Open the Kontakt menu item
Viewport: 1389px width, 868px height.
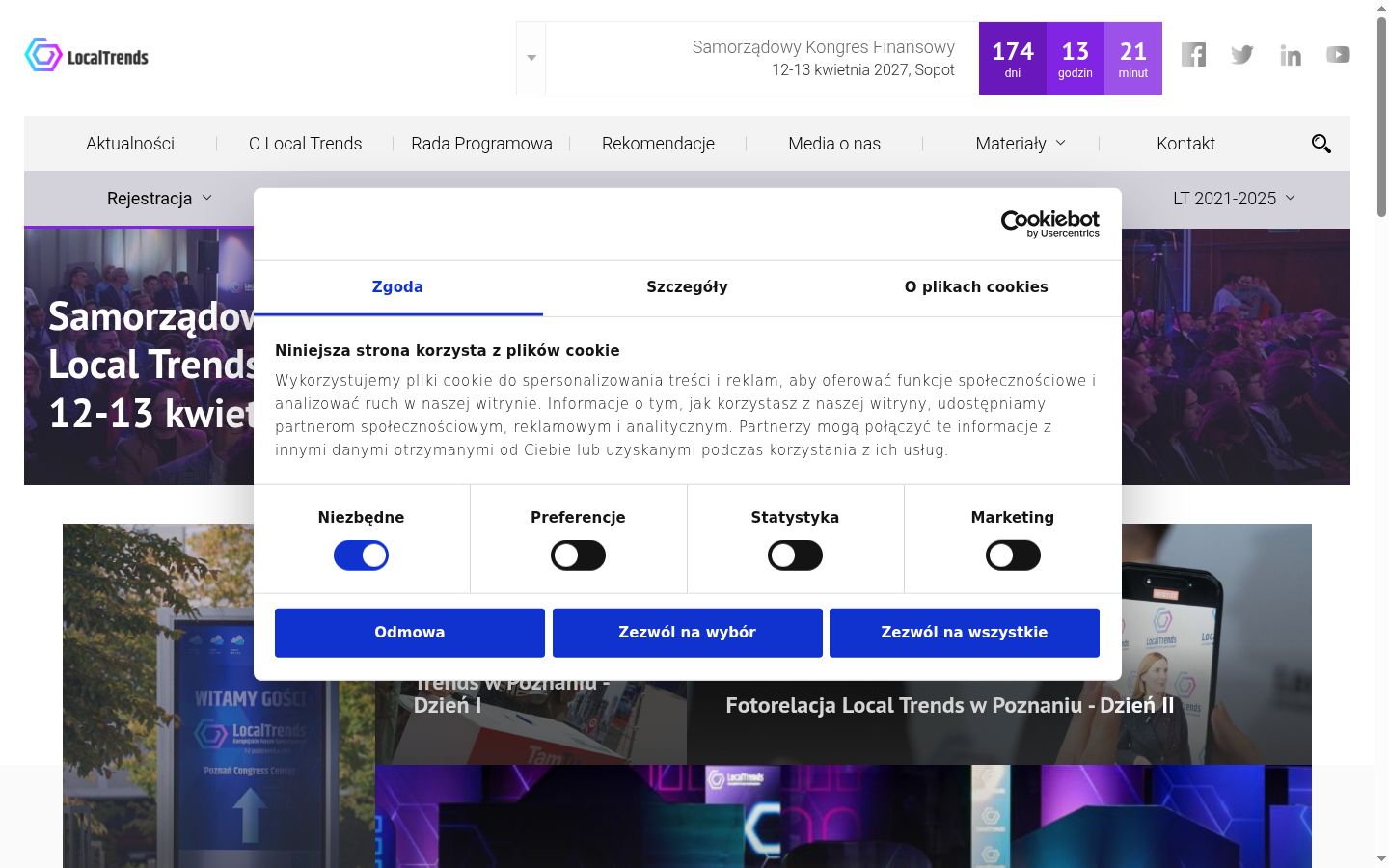coord(1185,144)
